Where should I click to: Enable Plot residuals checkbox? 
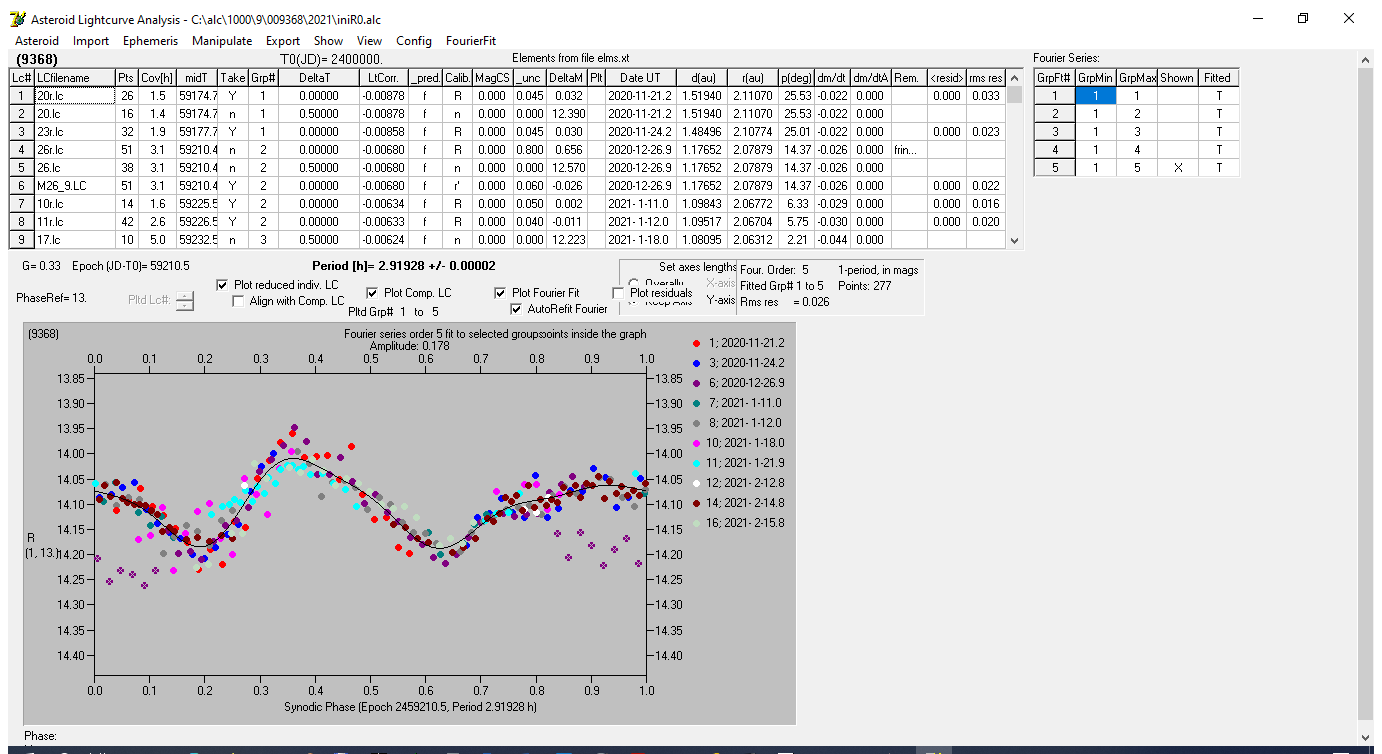pyautogui.click(x=619, y=293)
